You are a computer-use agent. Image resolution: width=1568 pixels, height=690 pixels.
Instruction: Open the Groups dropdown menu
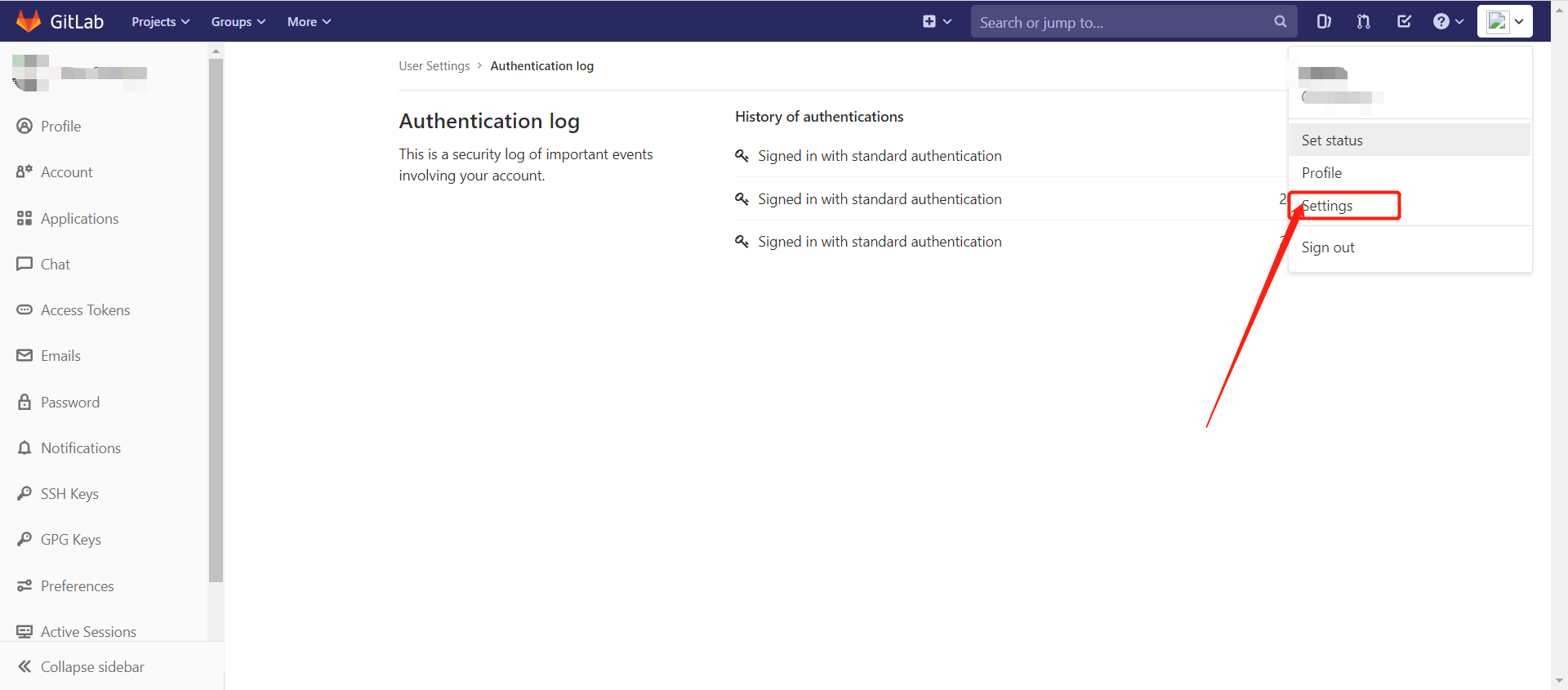point(238,22)
